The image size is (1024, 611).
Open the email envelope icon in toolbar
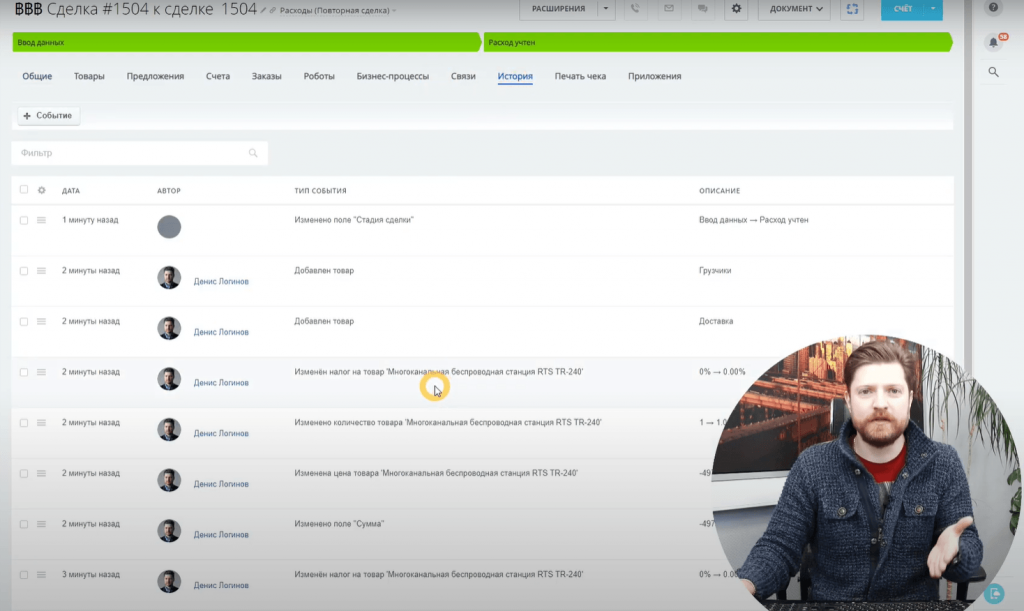[x=669, y=8]
